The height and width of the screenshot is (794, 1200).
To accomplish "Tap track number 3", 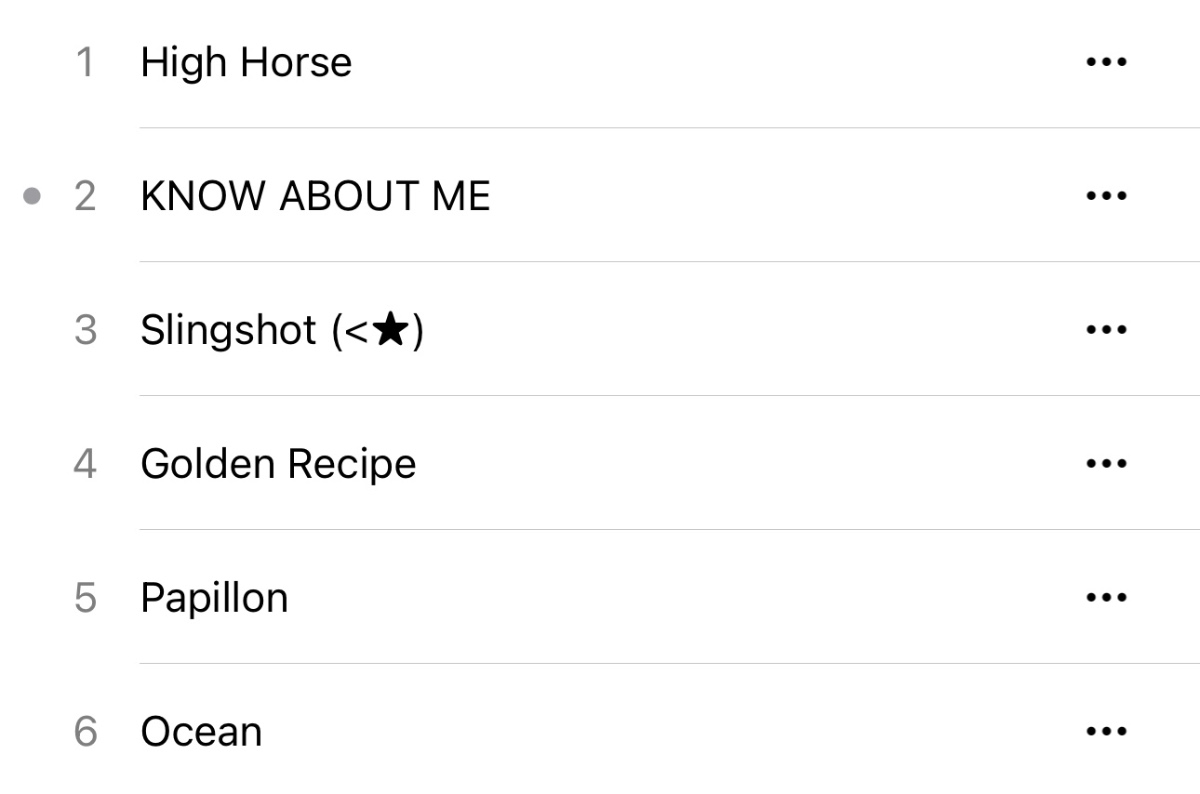I will pos(85,331).
